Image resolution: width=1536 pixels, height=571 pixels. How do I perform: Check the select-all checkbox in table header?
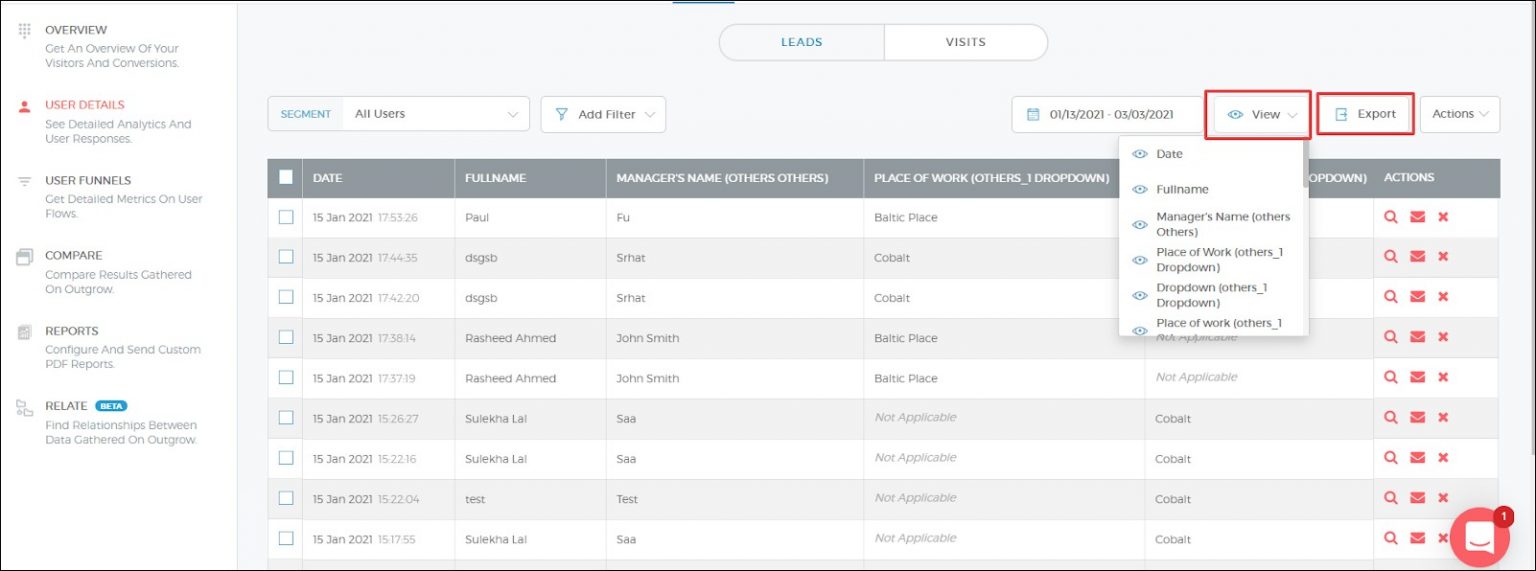[286, 177]
